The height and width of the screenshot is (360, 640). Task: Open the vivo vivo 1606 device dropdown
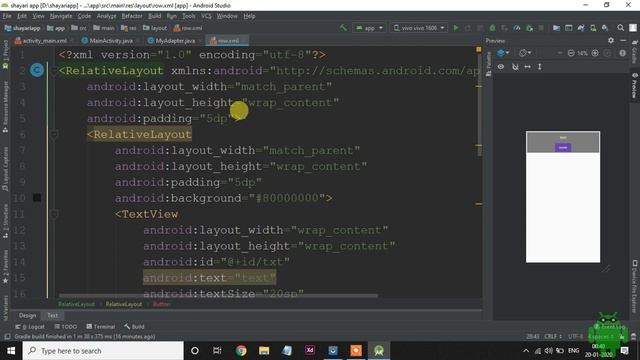pos(419,28)
